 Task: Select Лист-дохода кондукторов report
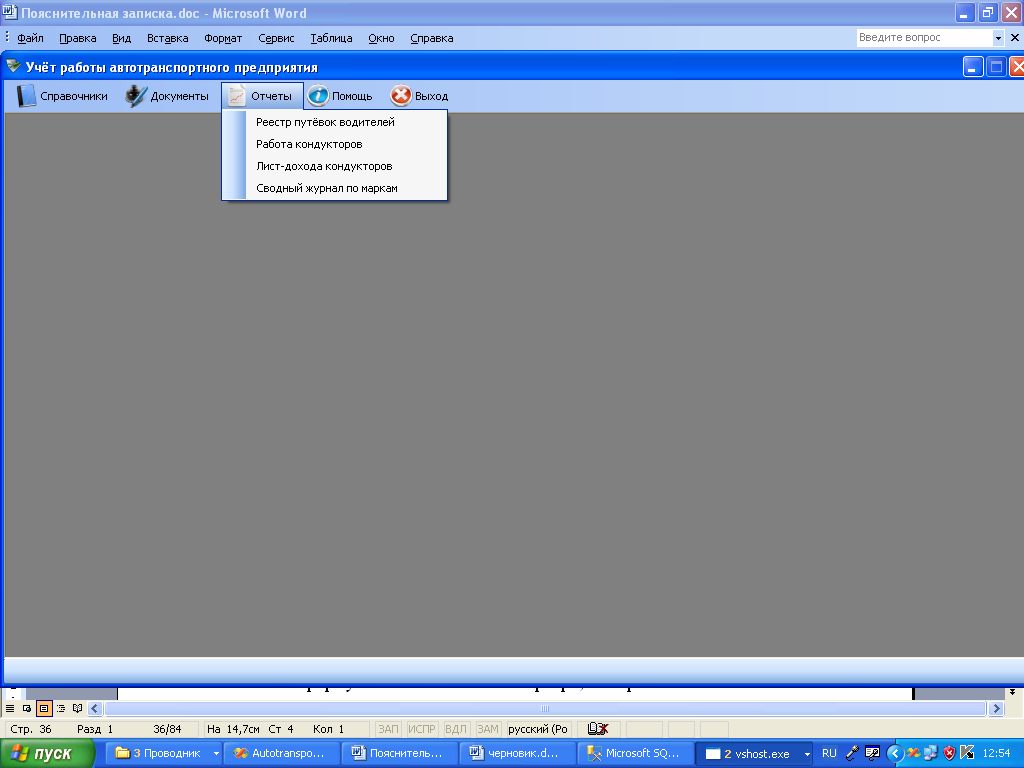click(x=334, y=167)
